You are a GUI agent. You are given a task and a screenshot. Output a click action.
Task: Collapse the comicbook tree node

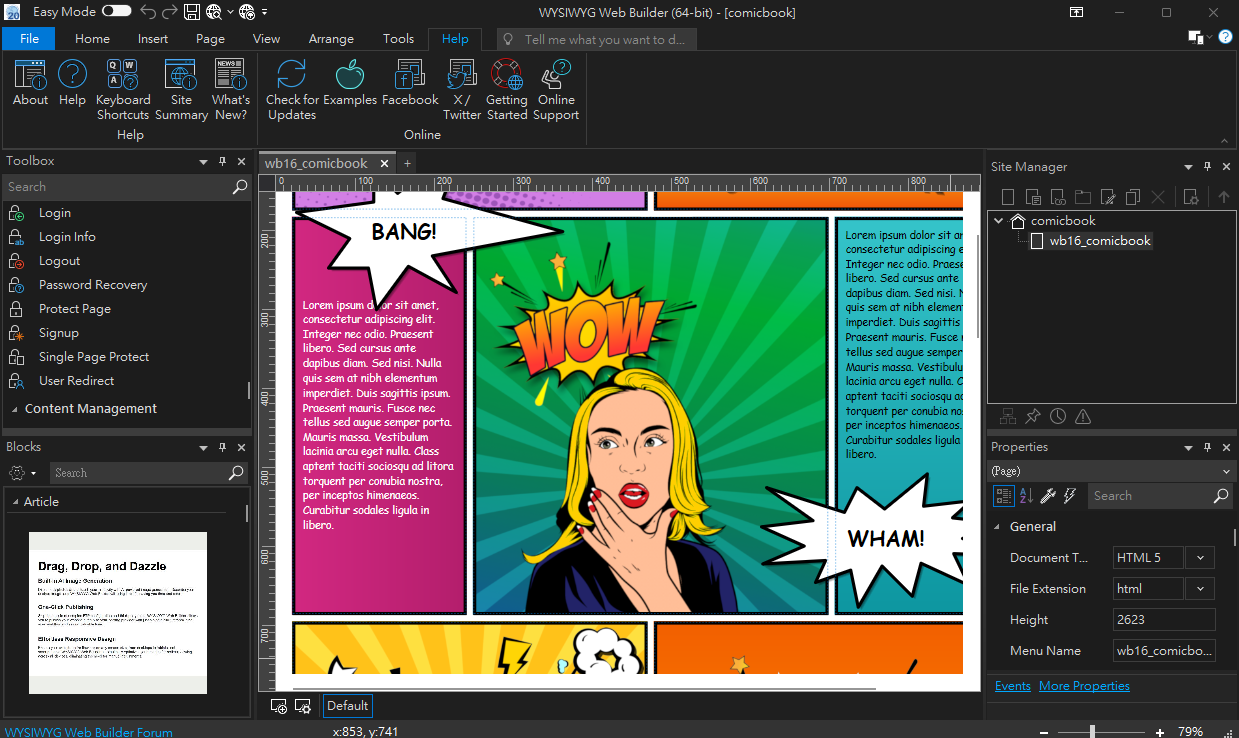coord(999,221)
